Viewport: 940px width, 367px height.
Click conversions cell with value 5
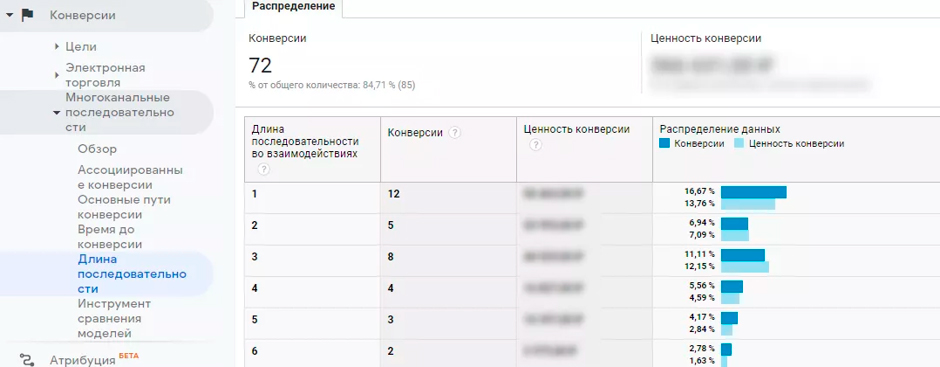tap(391, 225)
